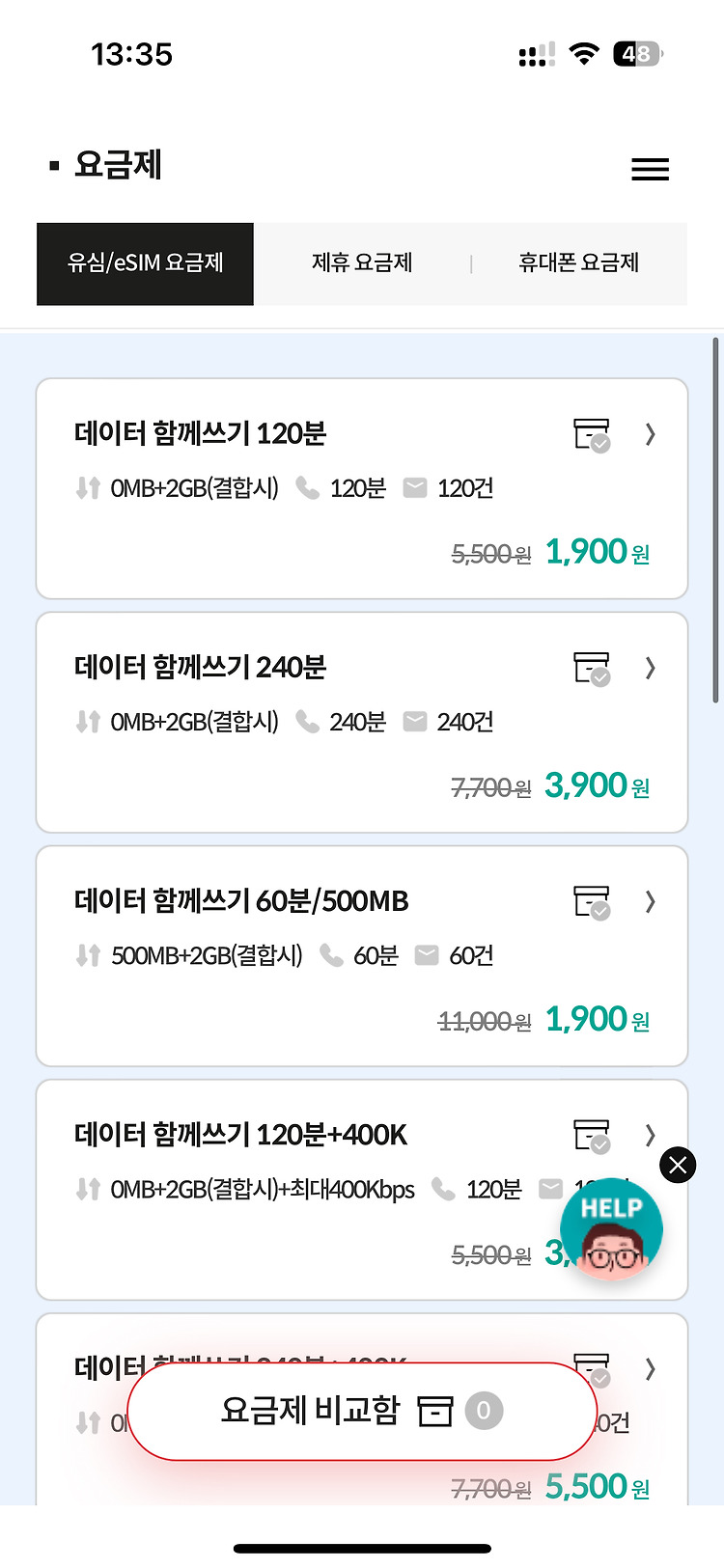
Task: Add 데이터 함께쓰기 240분 plan to compare box
Action: 592,669
